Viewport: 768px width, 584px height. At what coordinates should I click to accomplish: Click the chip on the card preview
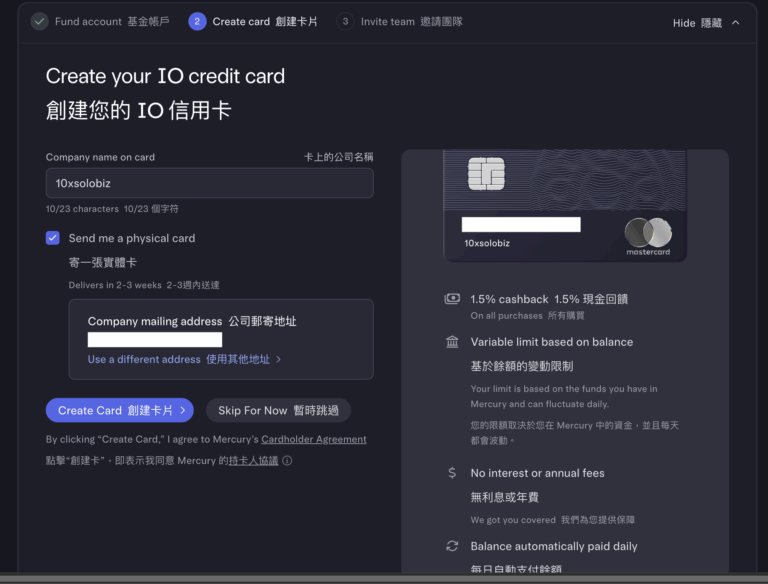(486, 173)
